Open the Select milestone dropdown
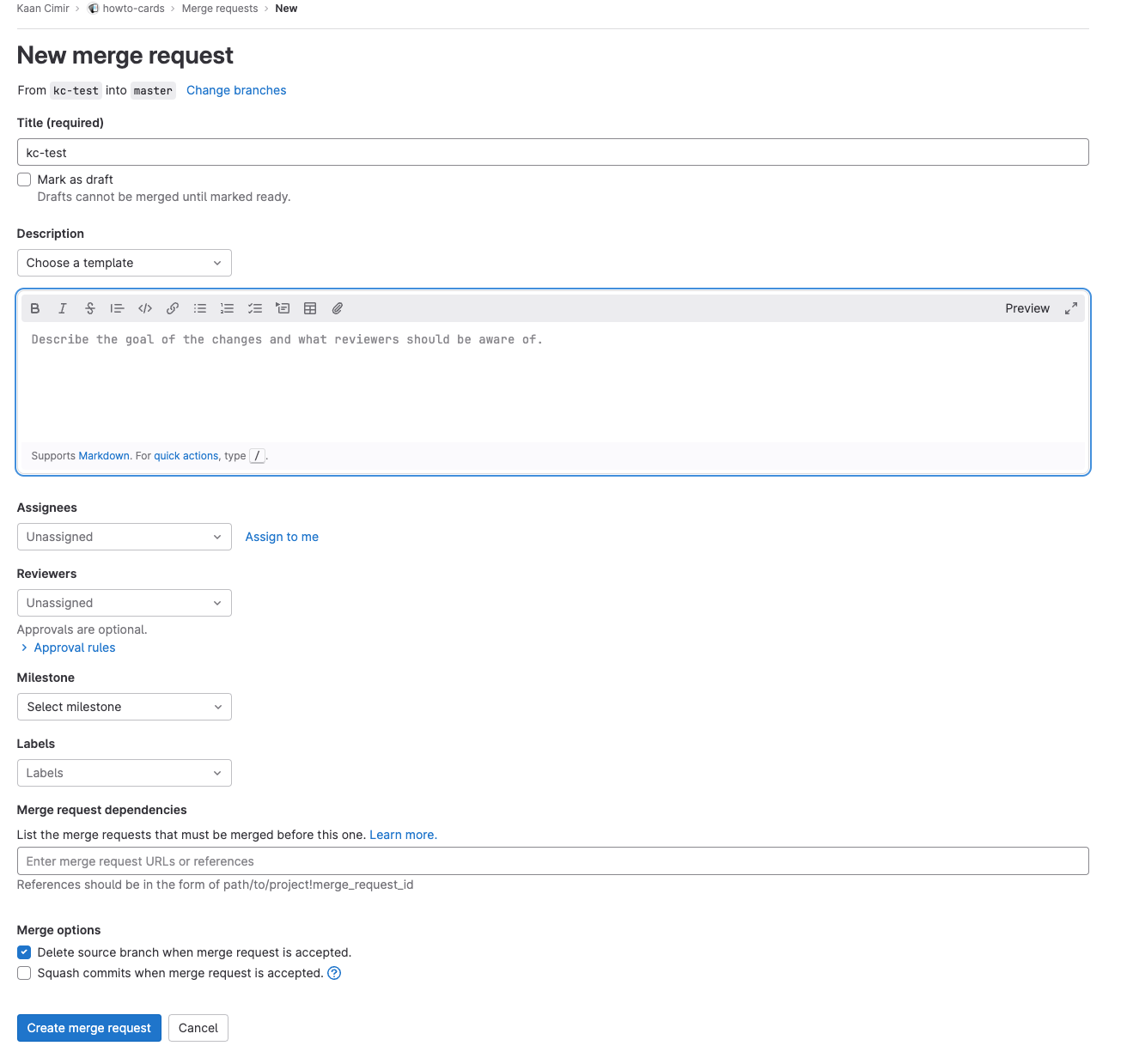The width and height of the screenshot is (1127, 1064). [x=125, y=707]
